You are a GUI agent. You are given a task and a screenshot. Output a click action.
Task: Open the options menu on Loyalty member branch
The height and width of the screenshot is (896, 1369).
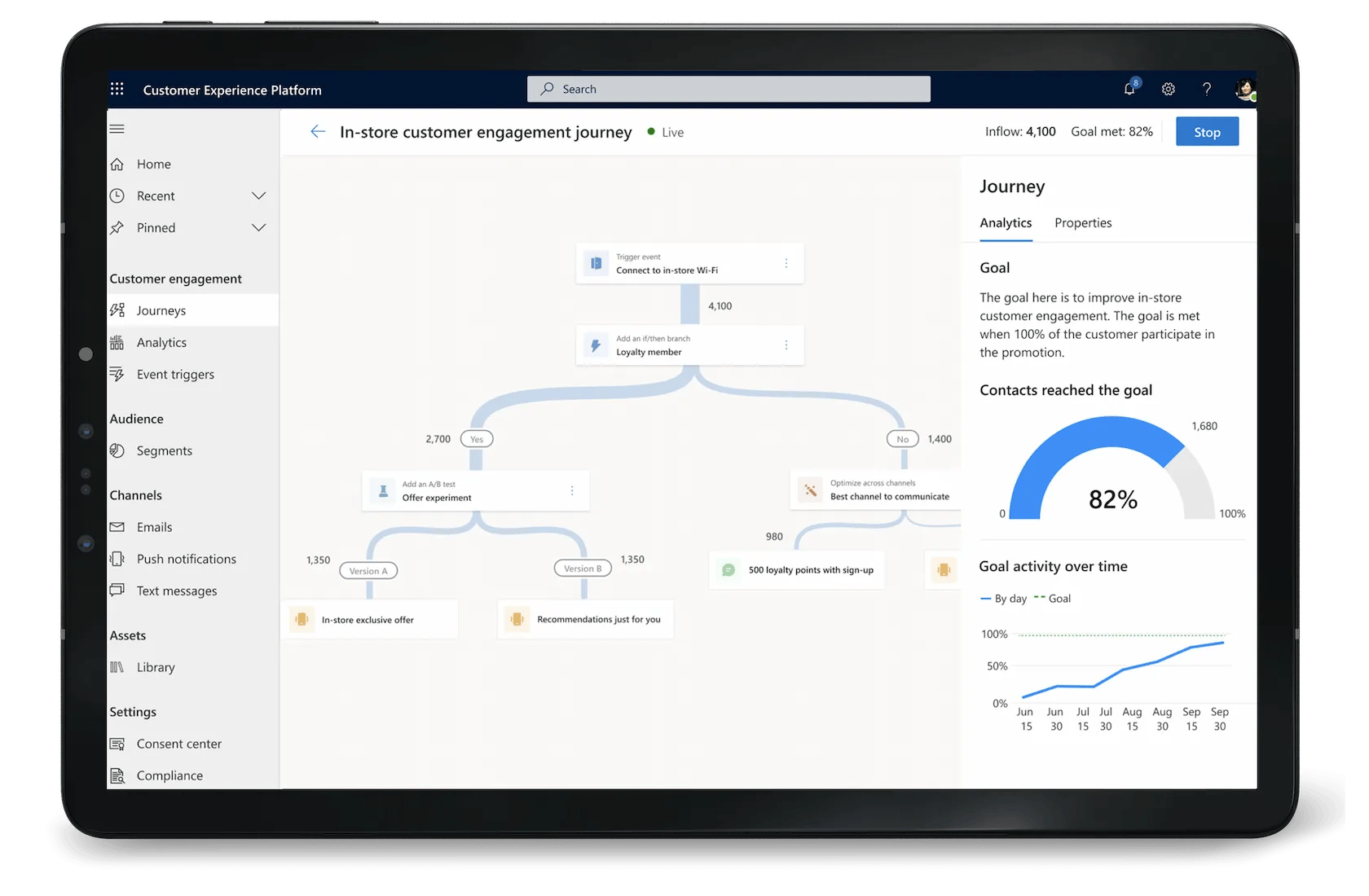click(786, 345)
